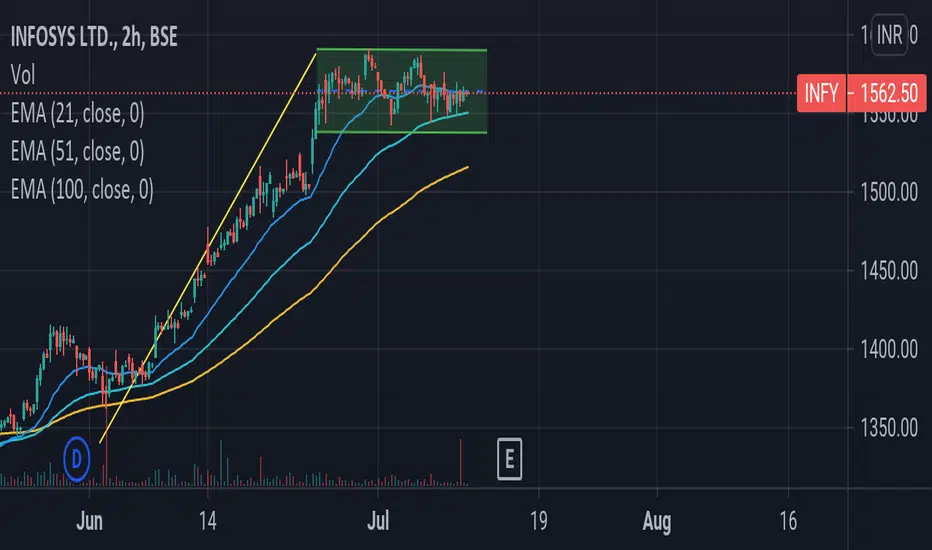Select the yellow trend line drawing

pyautogui.click(x=207, y=249)
